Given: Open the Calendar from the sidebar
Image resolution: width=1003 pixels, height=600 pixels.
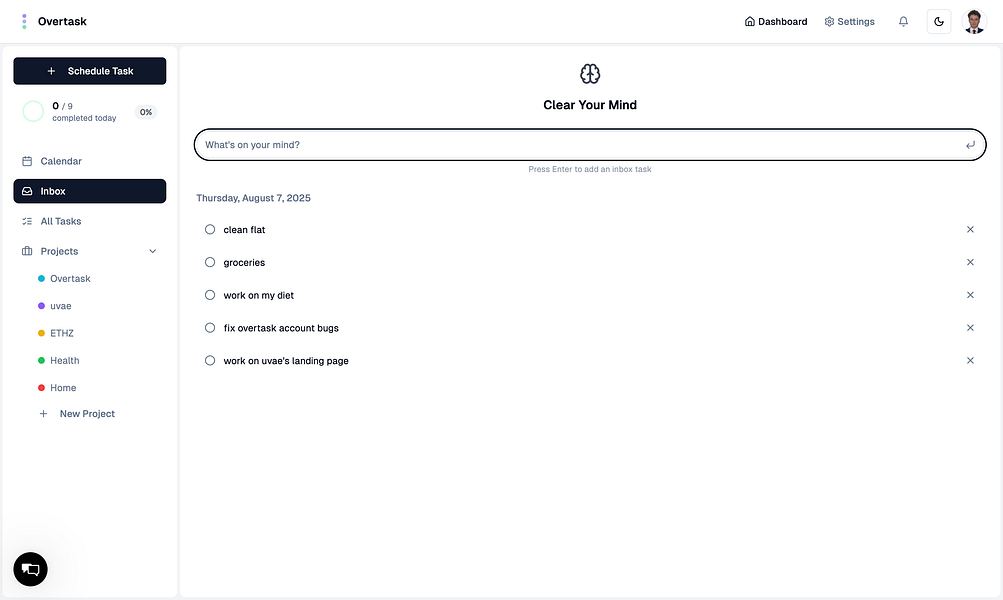Looking at the screenshot, I should tap(60, 161).
